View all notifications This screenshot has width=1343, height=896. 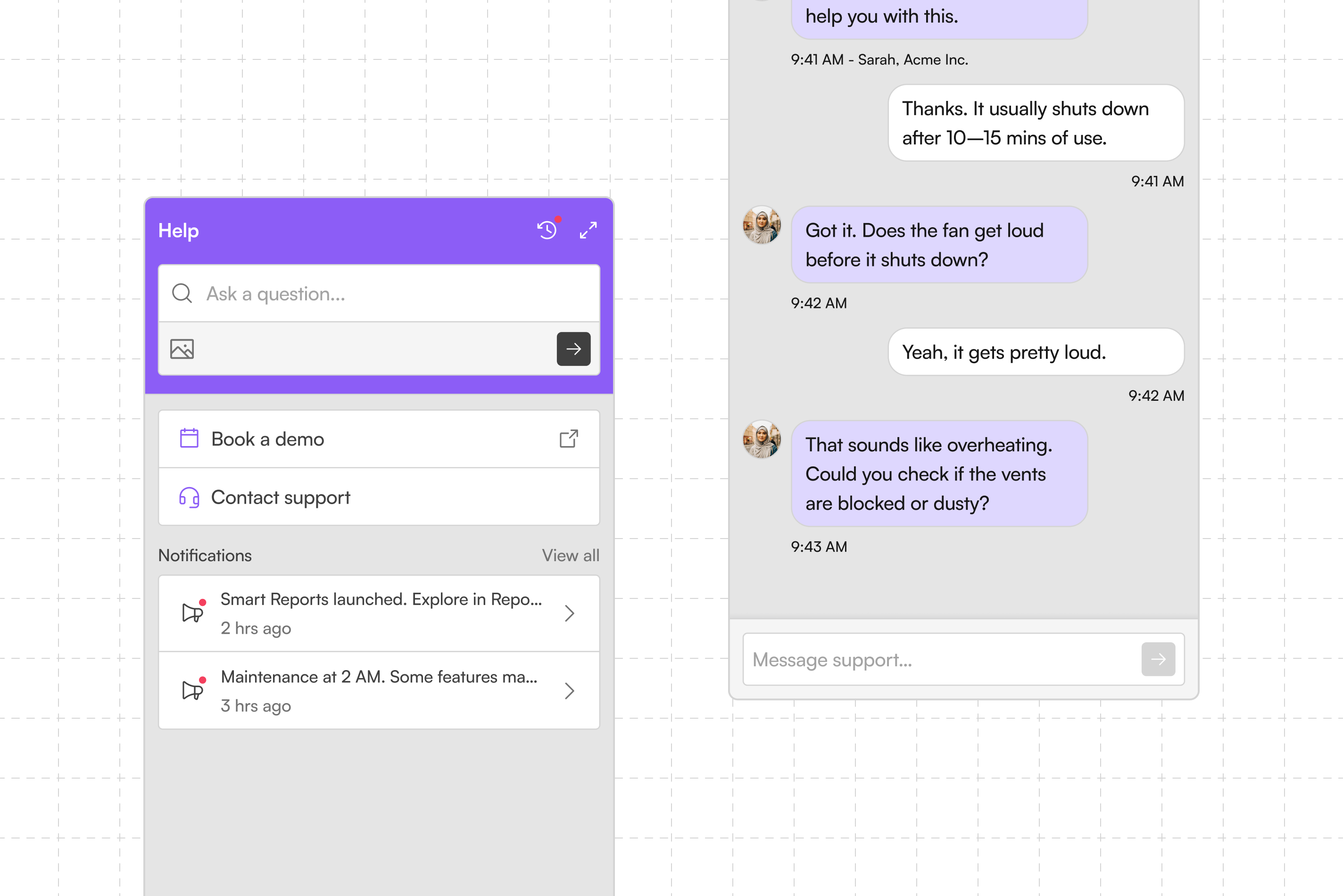coord(570,556)
